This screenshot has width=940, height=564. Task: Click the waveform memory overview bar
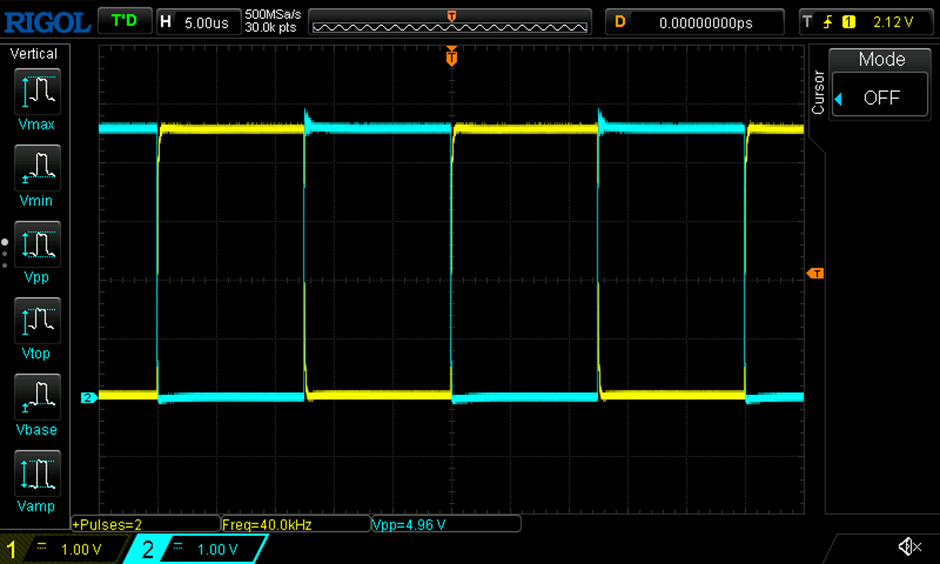450,22
